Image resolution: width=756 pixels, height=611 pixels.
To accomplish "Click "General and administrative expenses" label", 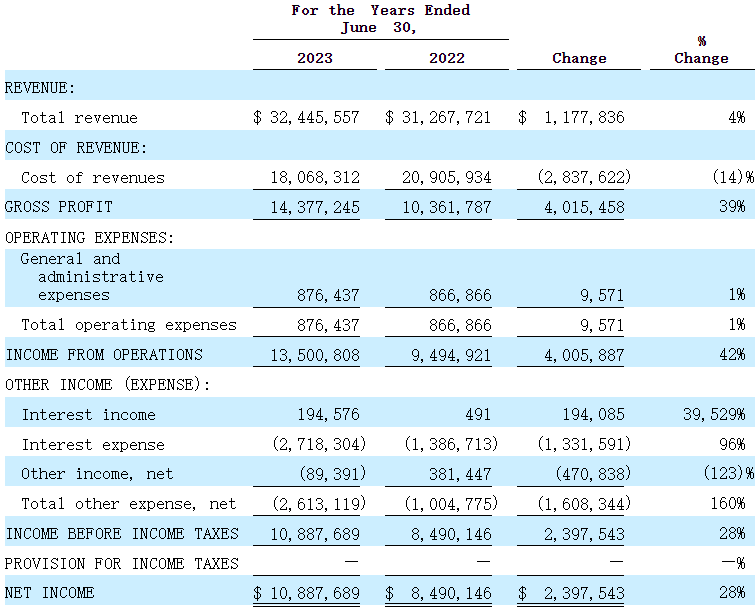I will pos(92,277).
